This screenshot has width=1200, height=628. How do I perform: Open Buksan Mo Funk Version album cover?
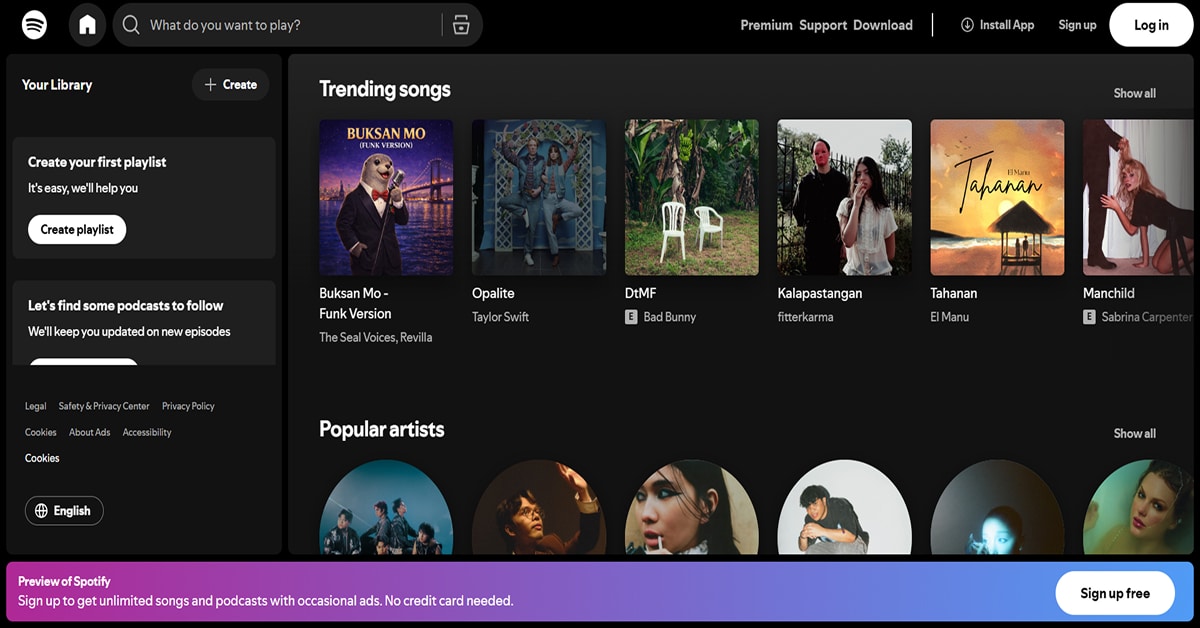[x=386, y=197]
